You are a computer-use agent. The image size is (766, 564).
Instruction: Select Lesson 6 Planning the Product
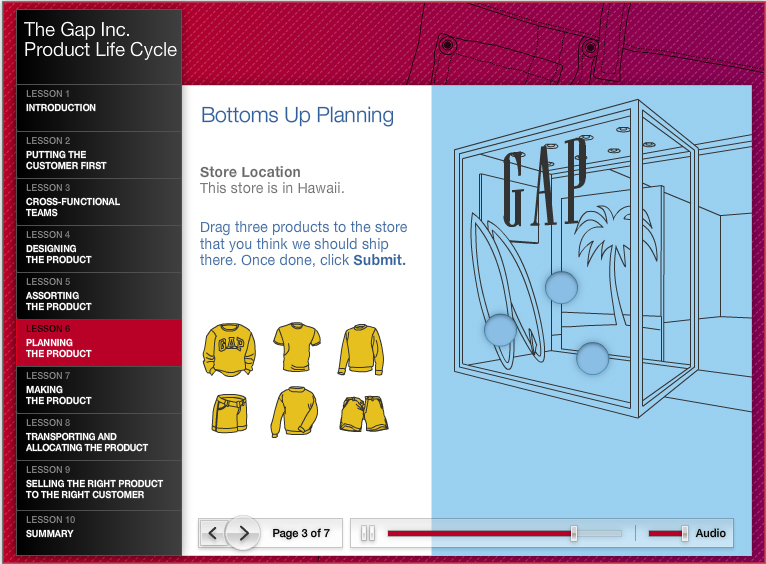tap(99, 343)
